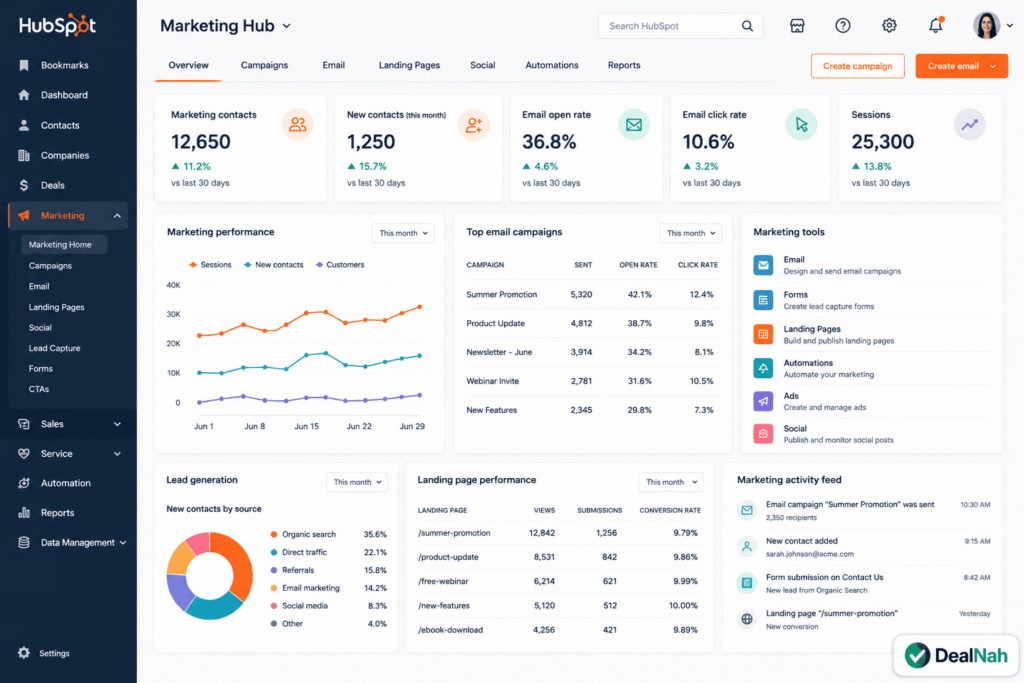The image size is (1024, 683).
Task: Switch to the Landing Pages tab
Action: [409, 65]
